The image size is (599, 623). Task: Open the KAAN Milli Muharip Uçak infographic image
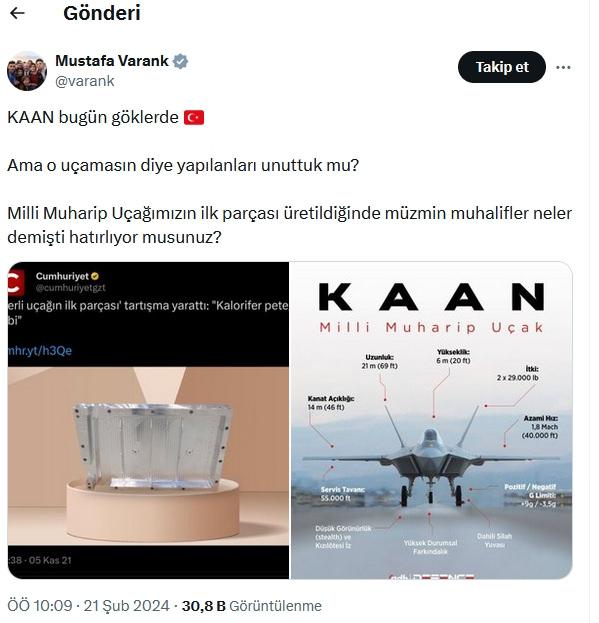432,420
